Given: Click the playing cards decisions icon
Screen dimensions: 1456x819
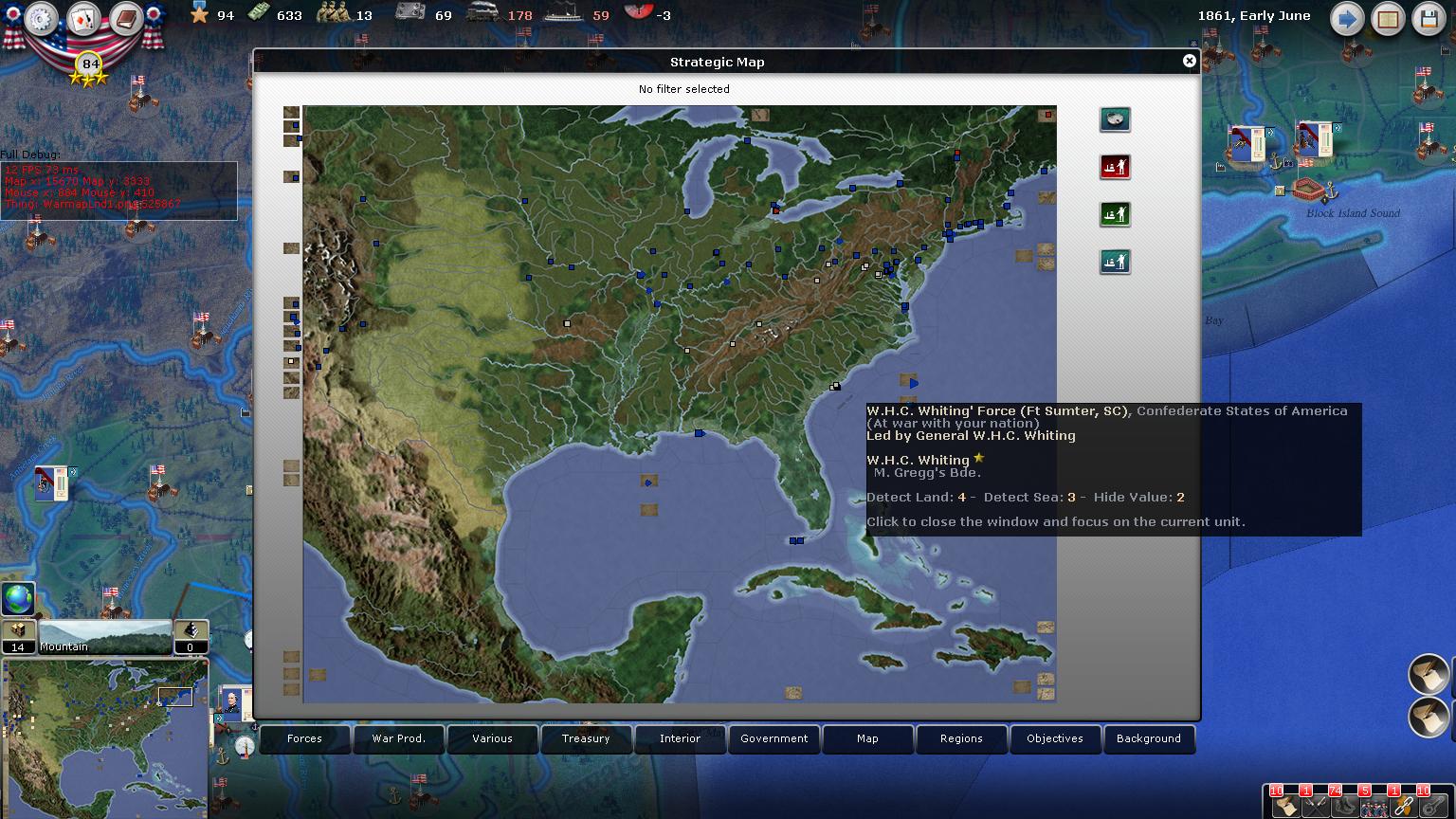Looking at the screenshot, I should [83, 19].
